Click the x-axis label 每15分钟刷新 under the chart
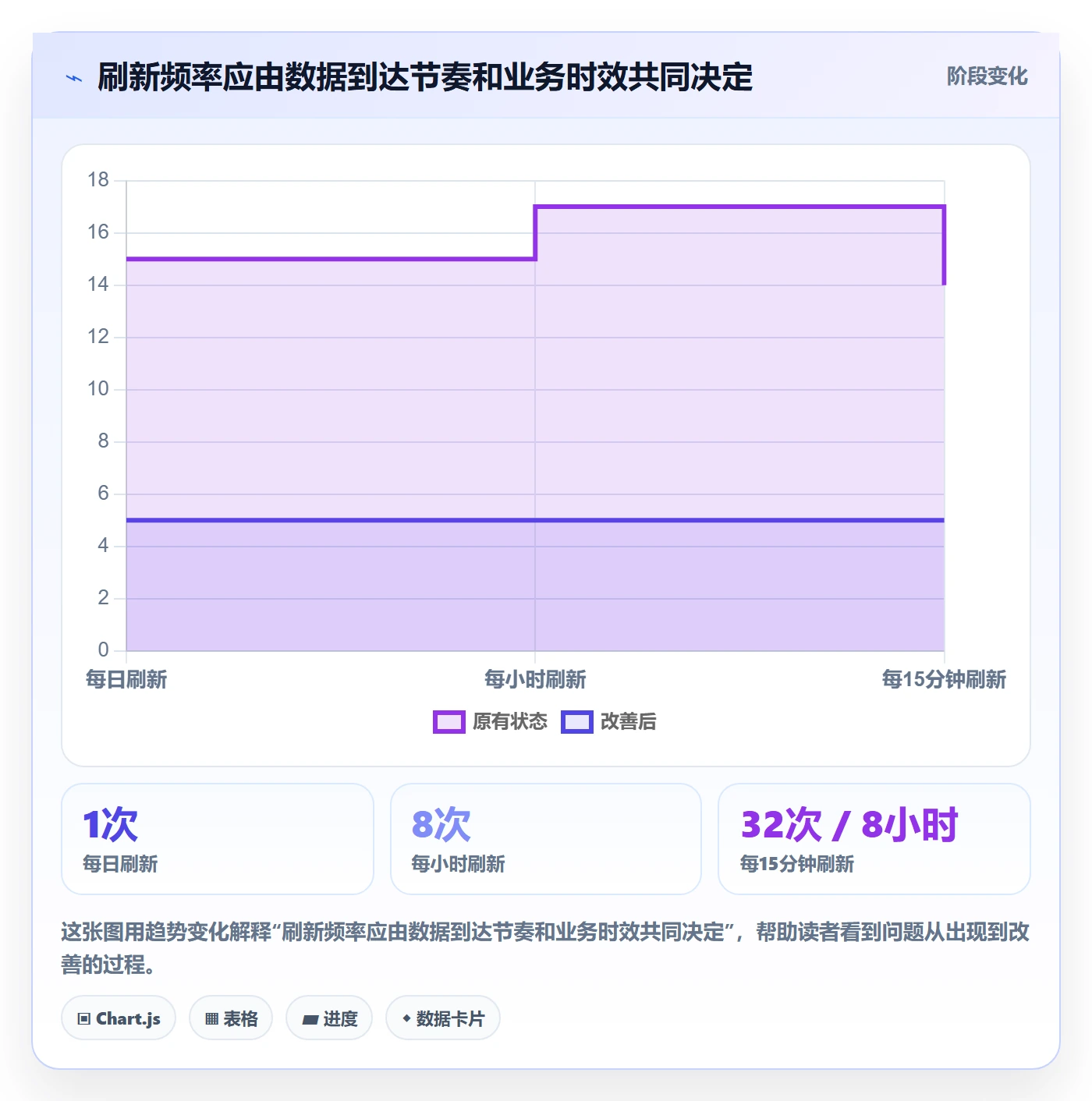The image size is (1092, 1101). tap(944, 680)
